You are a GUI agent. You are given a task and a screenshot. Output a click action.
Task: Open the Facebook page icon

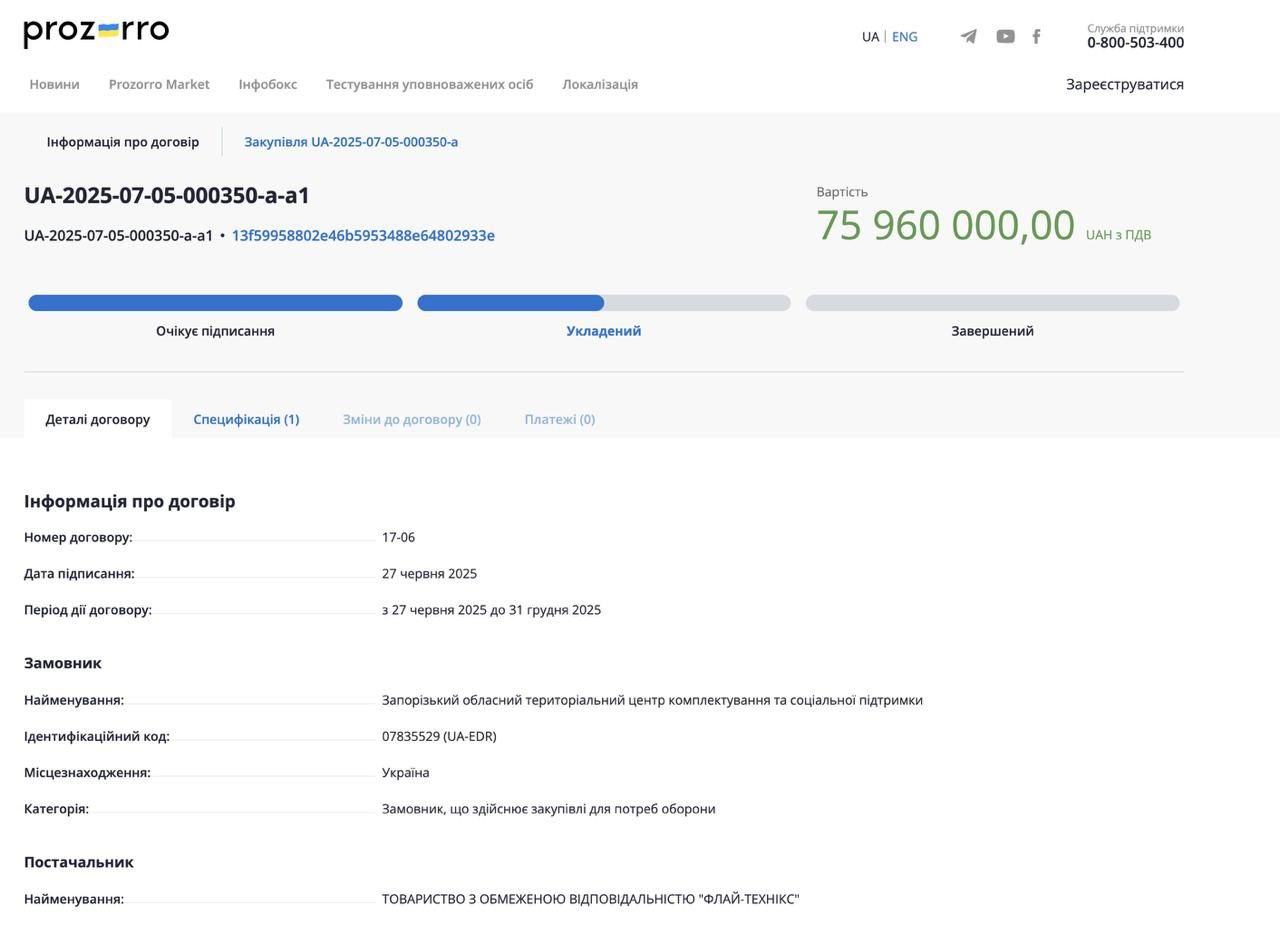pyautogui.click(x=1036, y=37)
